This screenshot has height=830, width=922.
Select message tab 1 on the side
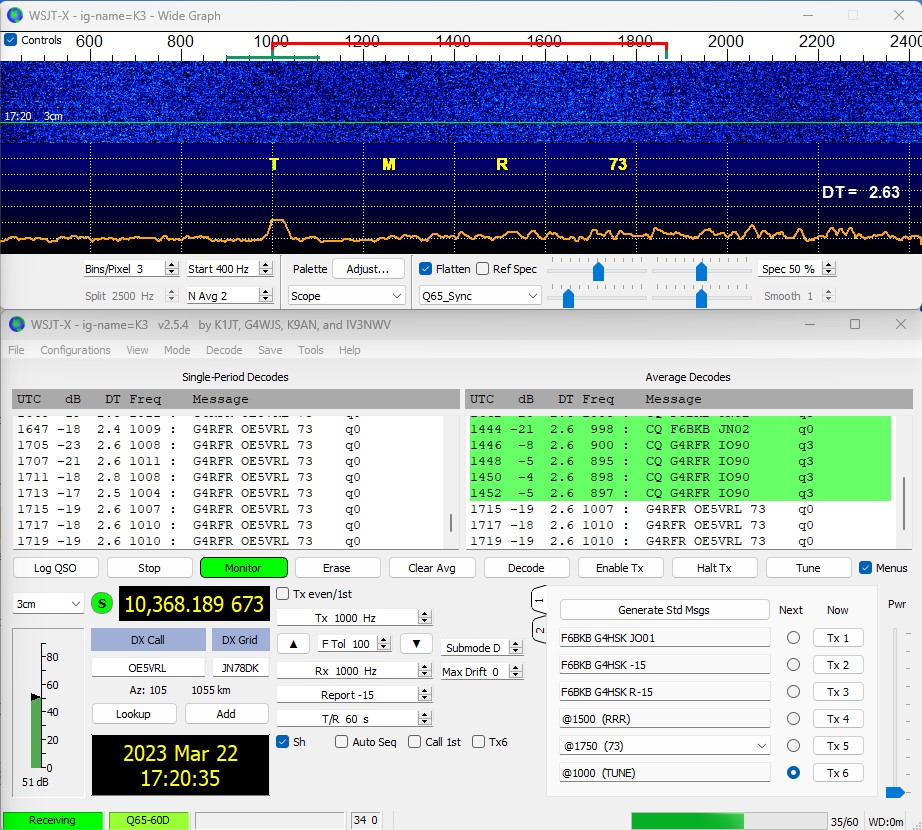pos(538,603)
